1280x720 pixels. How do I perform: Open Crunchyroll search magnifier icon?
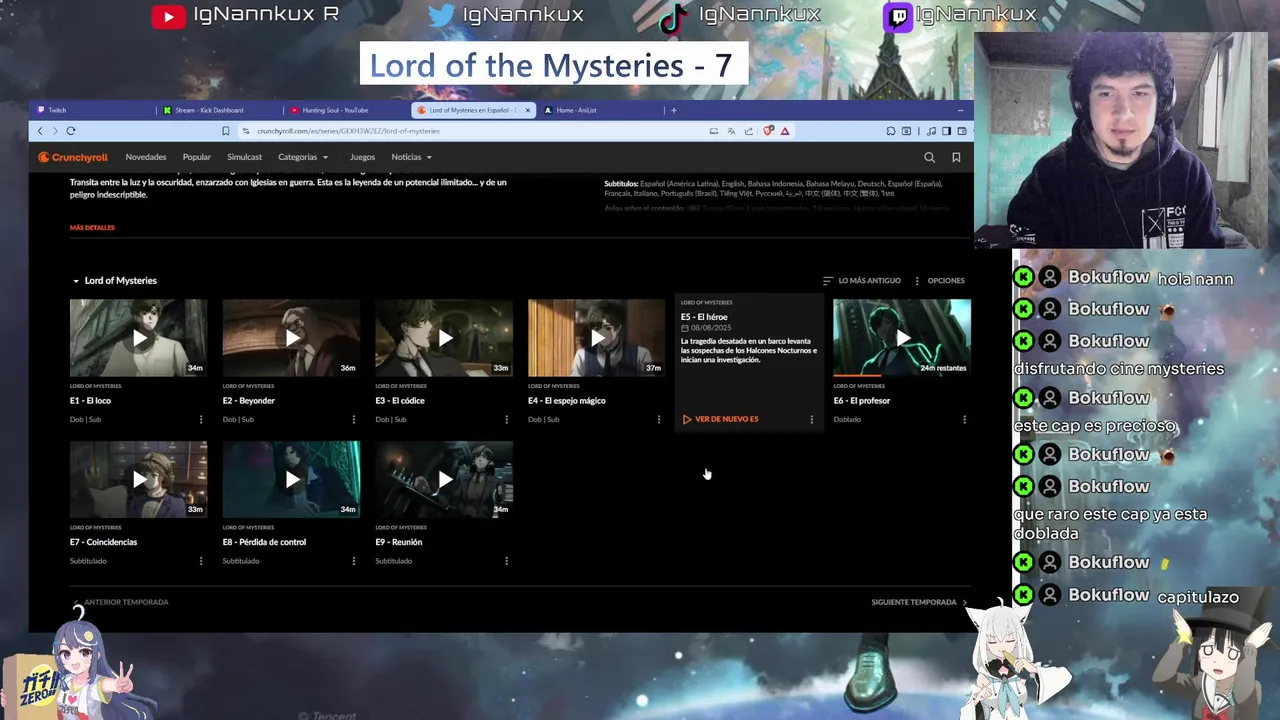(x=929, y=157)
